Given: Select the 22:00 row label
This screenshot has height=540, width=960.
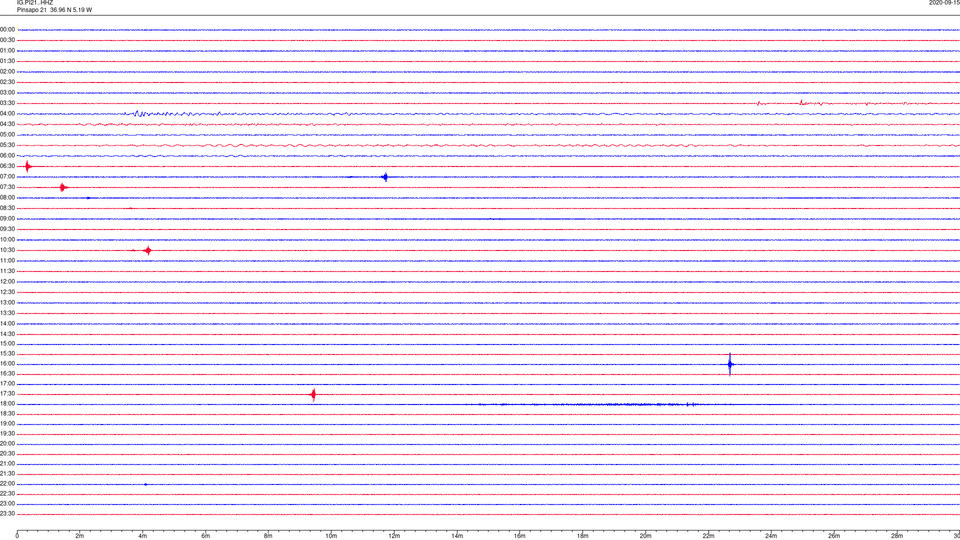Looking at the screenshot, I should 8,484.
